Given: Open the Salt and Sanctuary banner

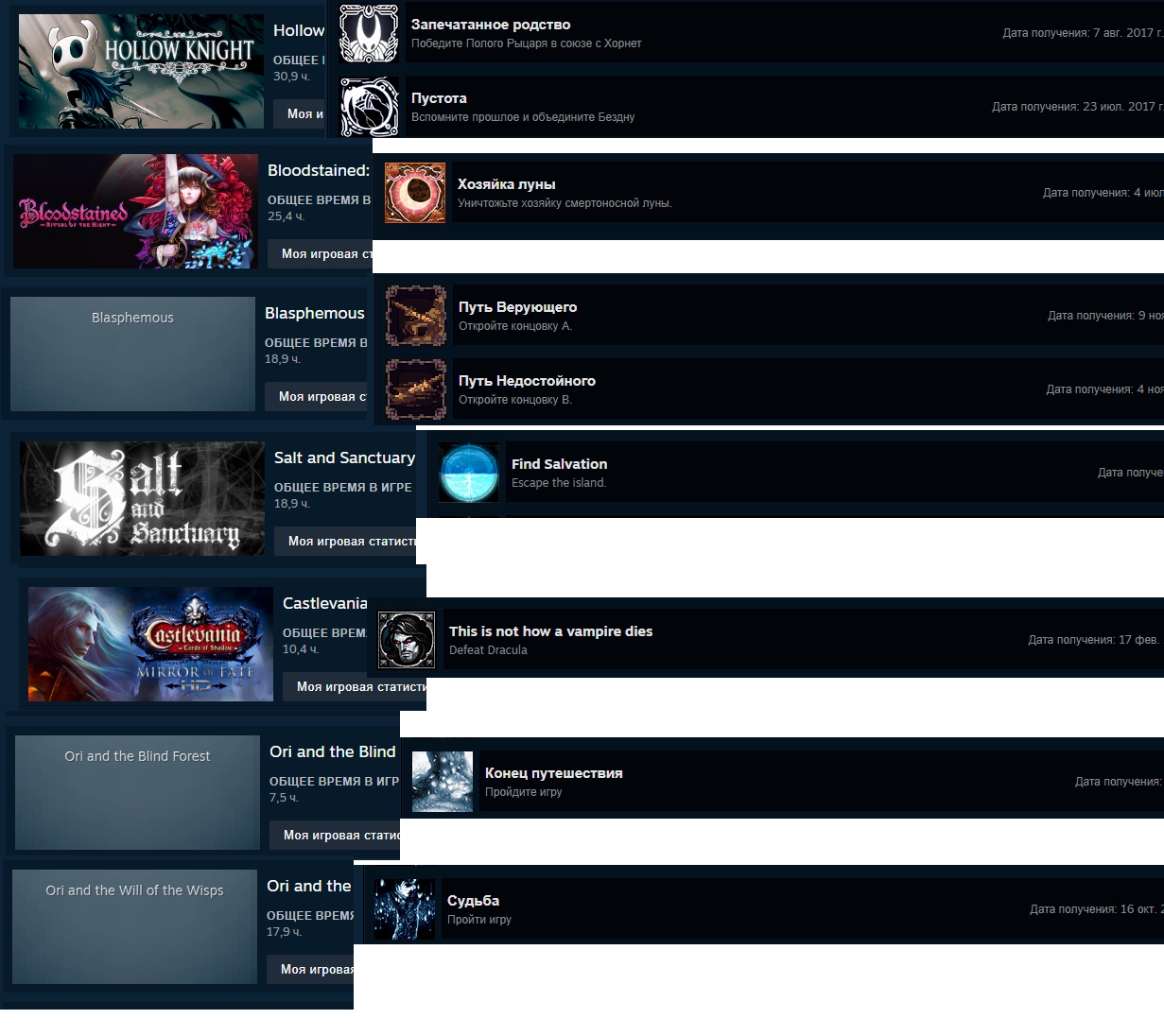Looking at the screenshot, I should [x=142, y=498].
